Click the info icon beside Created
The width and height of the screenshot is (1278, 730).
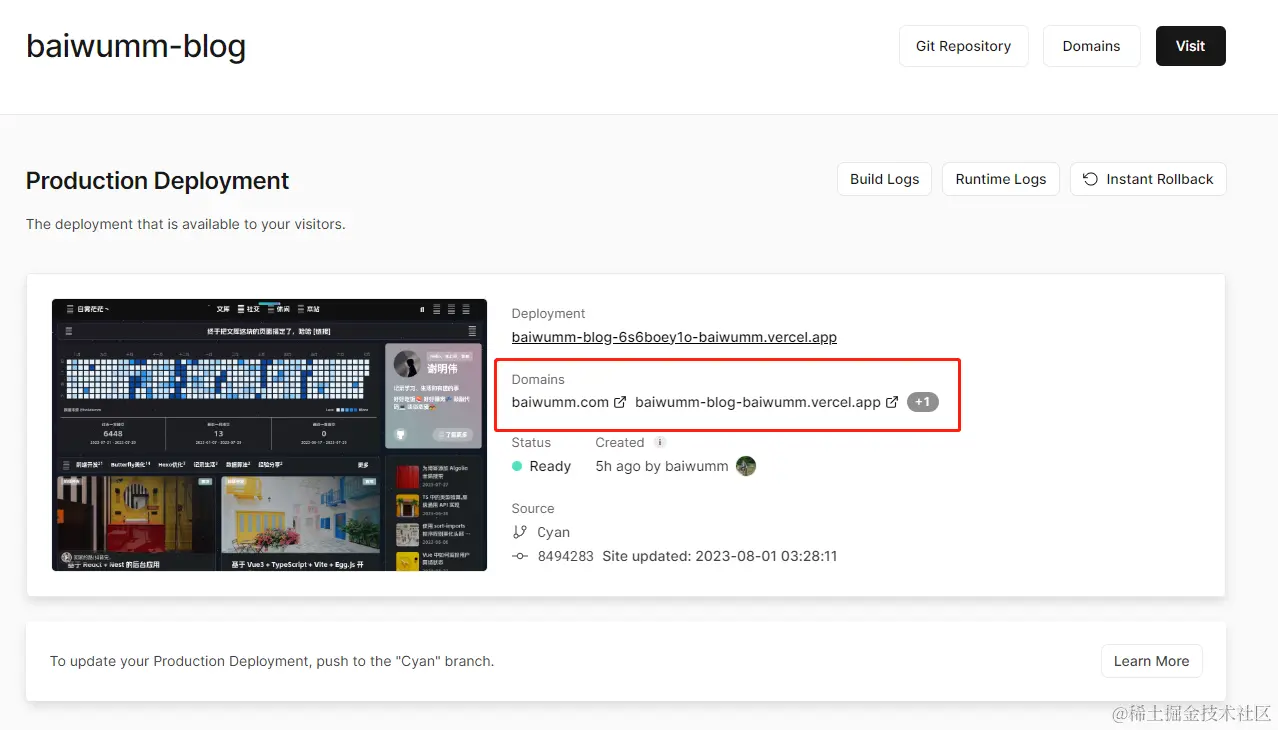pos(659,442)
